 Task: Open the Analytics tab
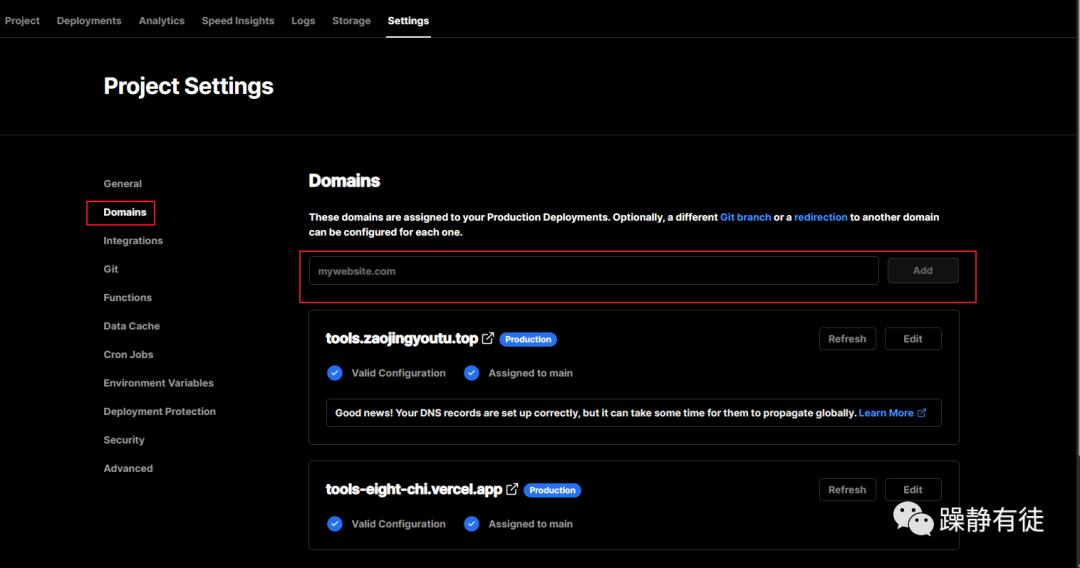pos(161,21)
